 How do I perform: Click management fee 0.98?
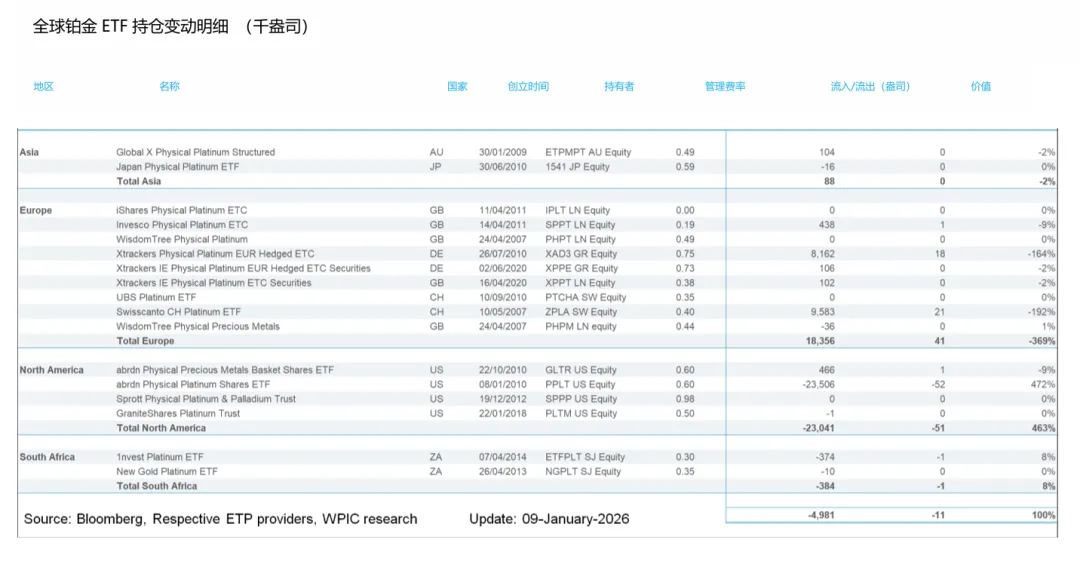(x=685, y=399)
